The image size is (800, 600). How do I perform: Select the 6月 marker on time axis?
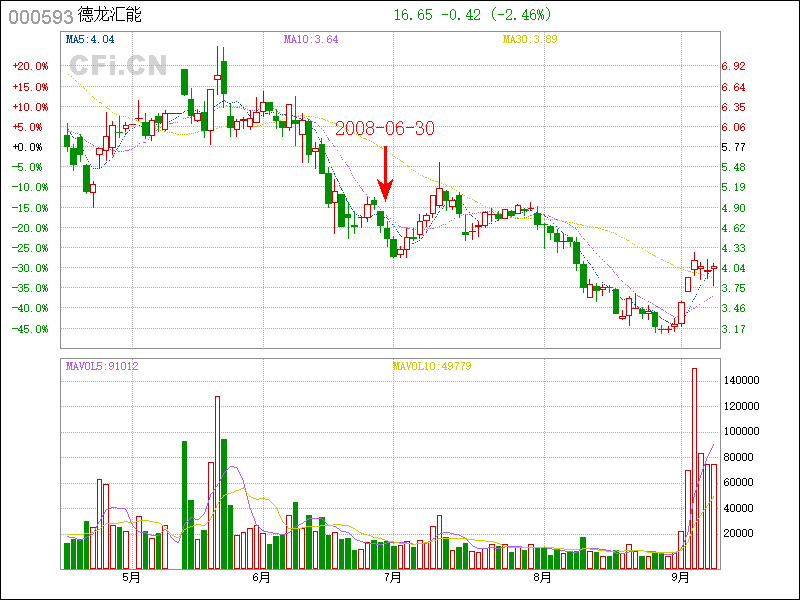tap(261, 577)
